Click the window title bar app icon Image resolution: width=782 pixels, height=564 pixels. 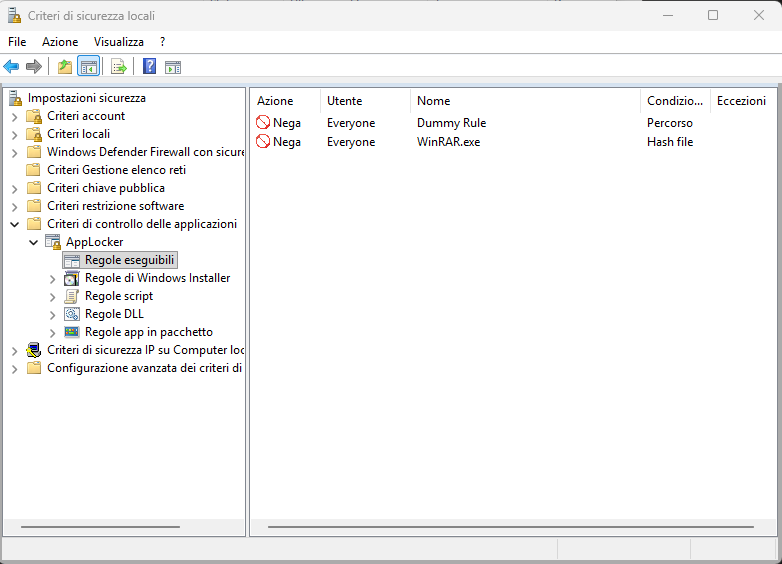[14, 16]
